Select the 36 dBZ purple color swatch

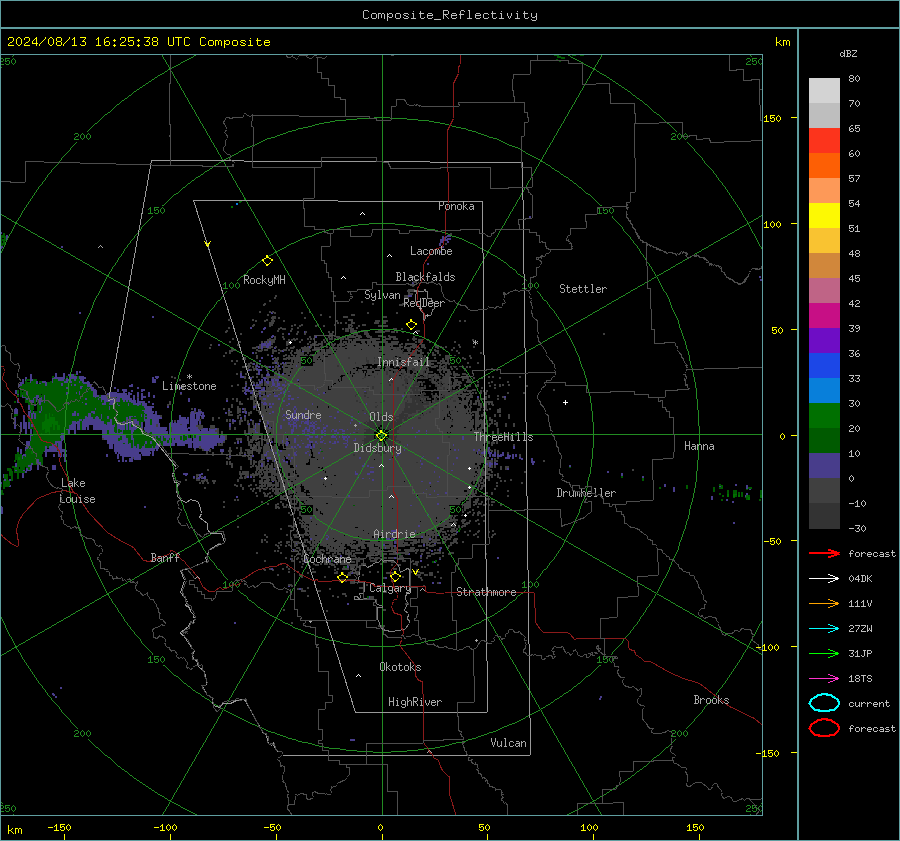click(x=824, y=340)
